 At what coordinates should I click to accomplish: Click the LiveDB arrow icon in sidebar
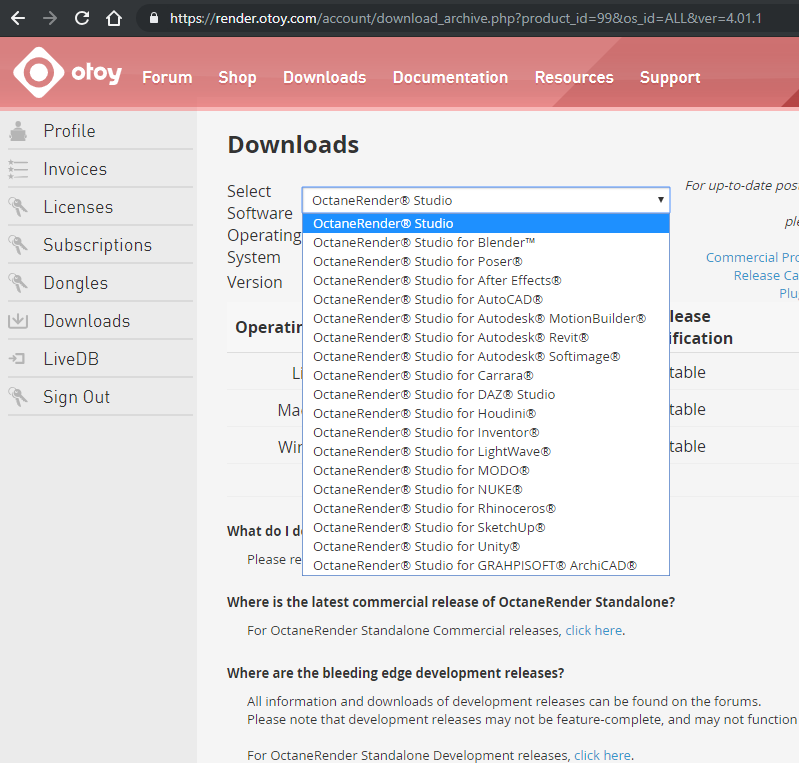[17, 359]
